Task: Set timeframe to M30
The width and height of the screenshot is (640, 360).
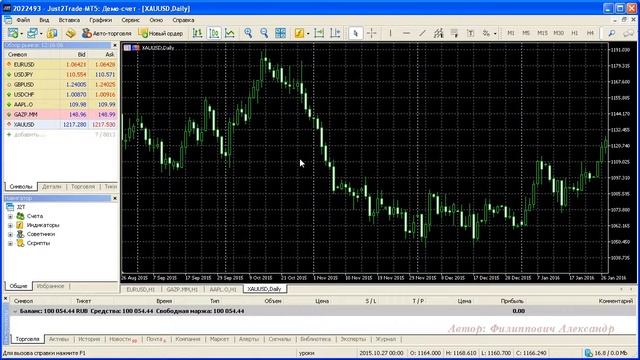Action: [558, 33]
